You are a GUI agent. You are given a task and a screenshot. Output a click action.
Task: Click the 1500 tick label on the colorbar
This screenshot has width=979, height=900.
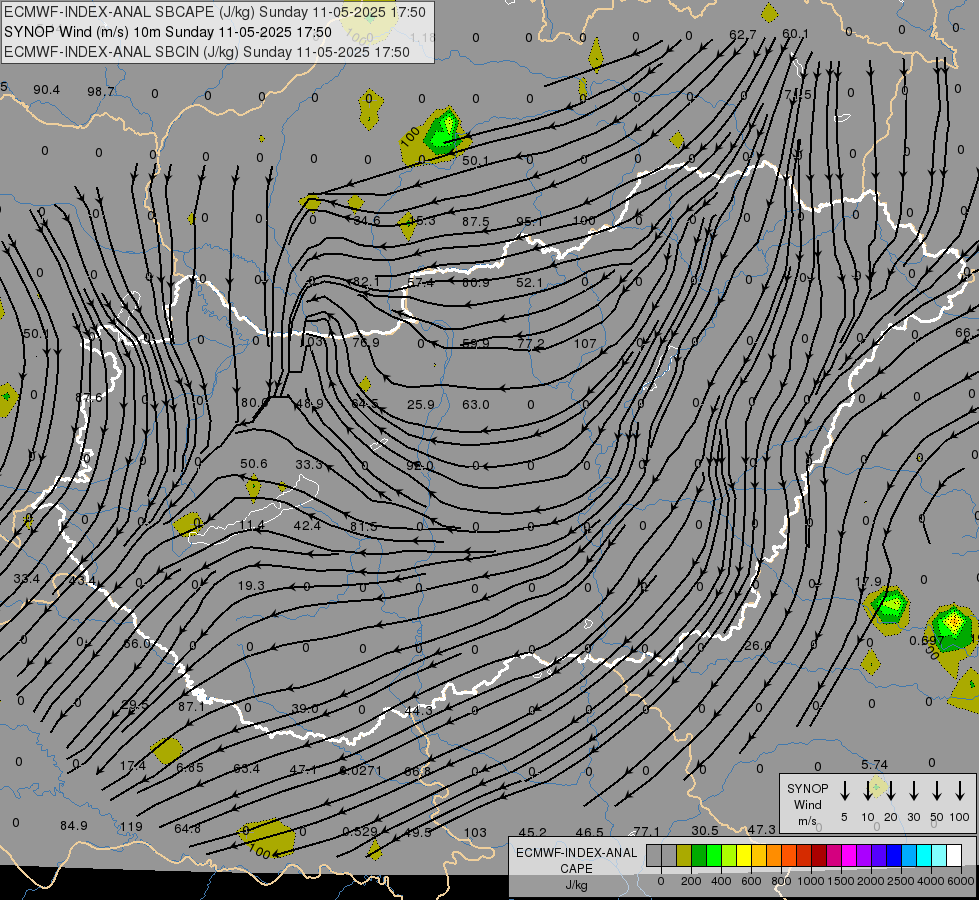click(x=841, y=881)
